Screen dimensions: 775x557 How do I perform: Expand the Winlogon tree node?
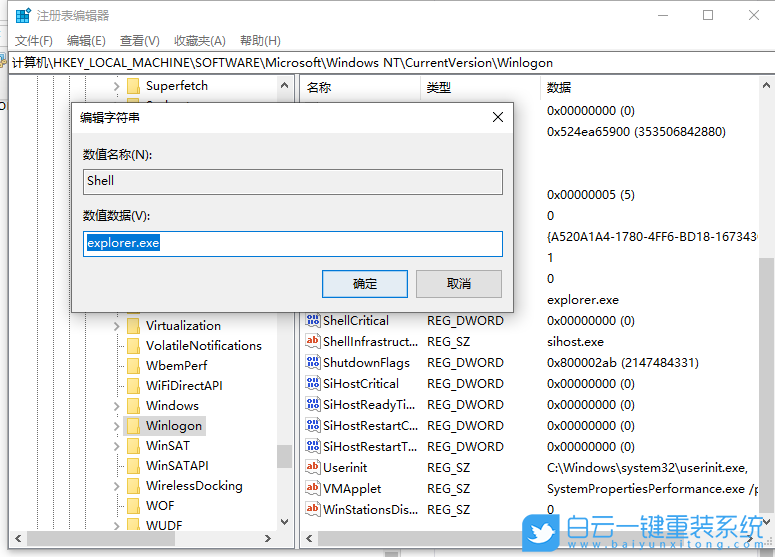(117, 426)
